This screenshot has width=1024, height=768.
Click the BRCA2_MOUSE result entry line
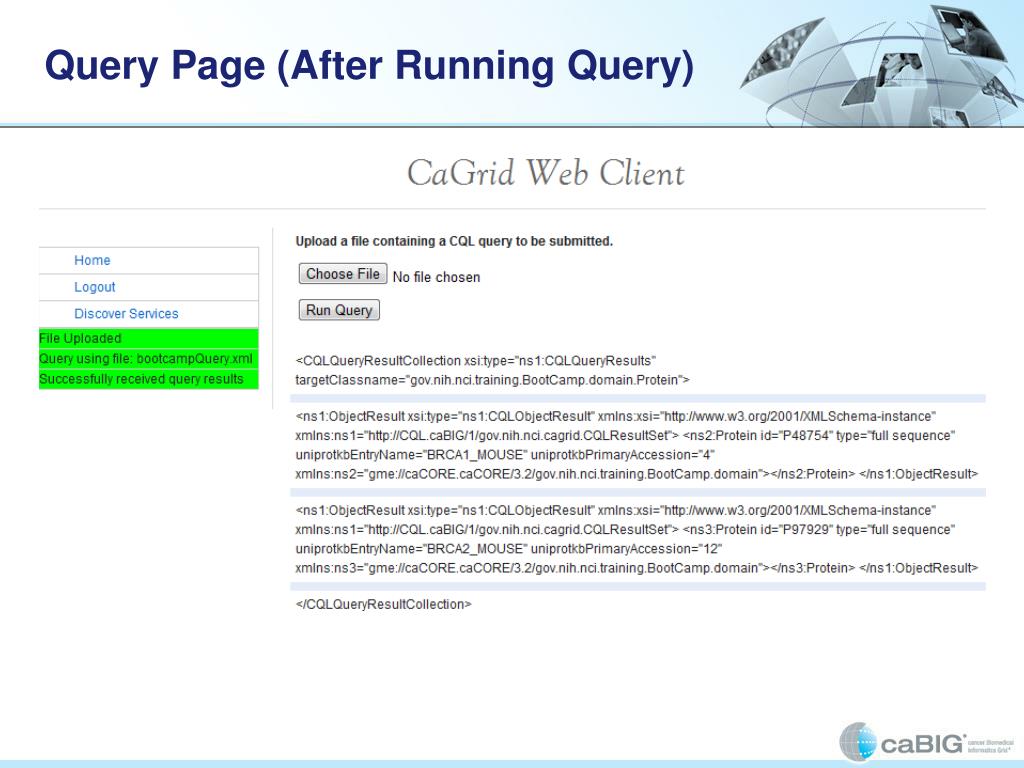pos(508,549)
